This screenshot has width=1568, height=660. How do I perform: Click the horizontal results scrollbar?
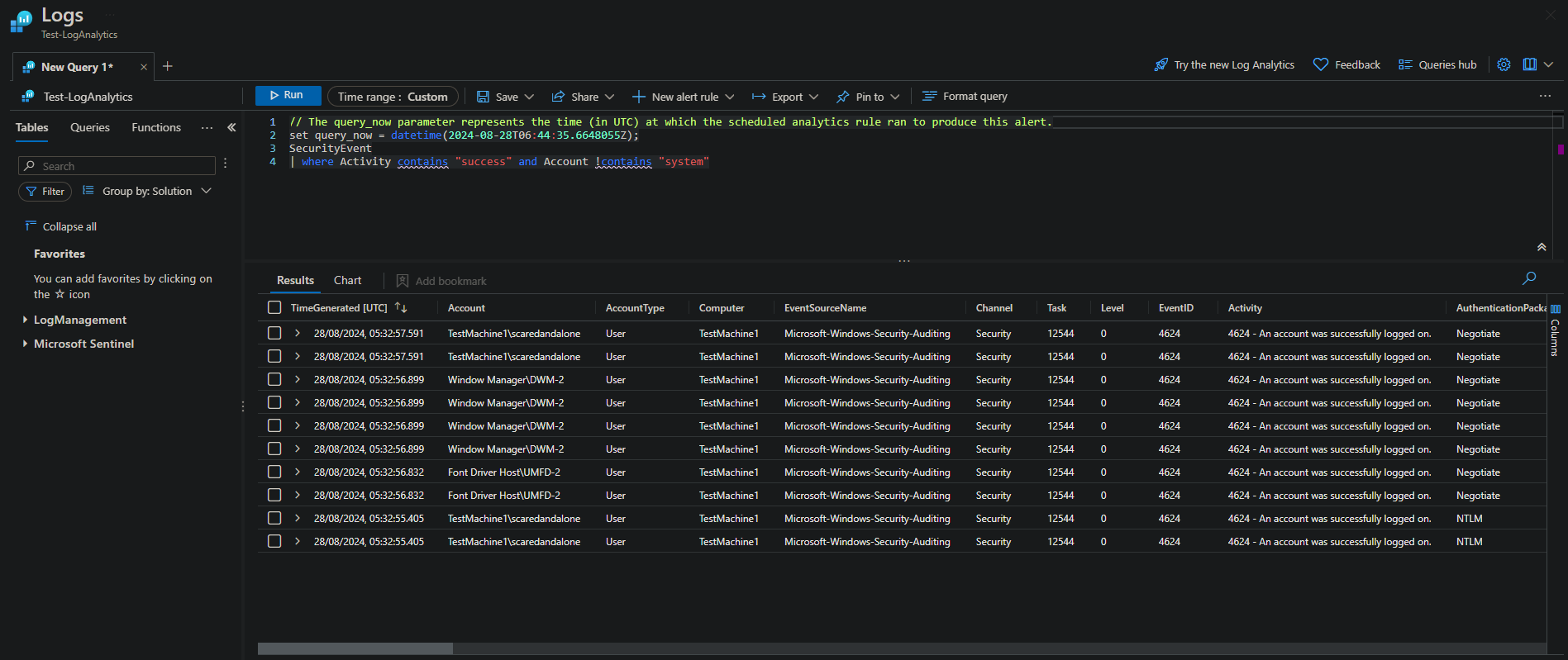[355, 648]
